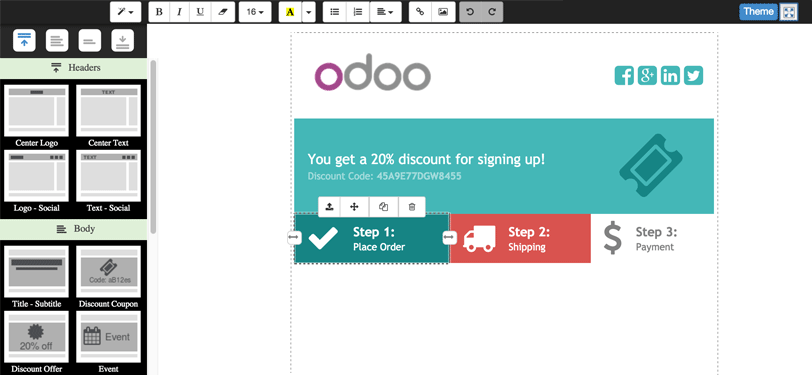This screenshot has width=812, height=375.
Task: Pick the Text - Social header snippet
Action: [x=108, y=181]
